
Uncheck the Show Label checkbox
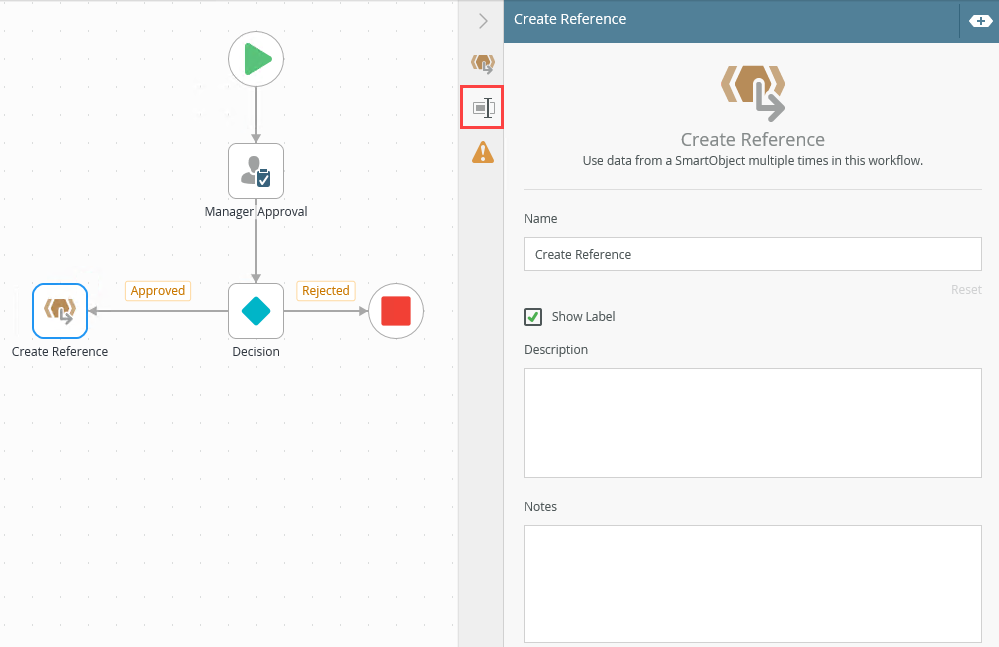pyautogui.click(x=533, y=316)
